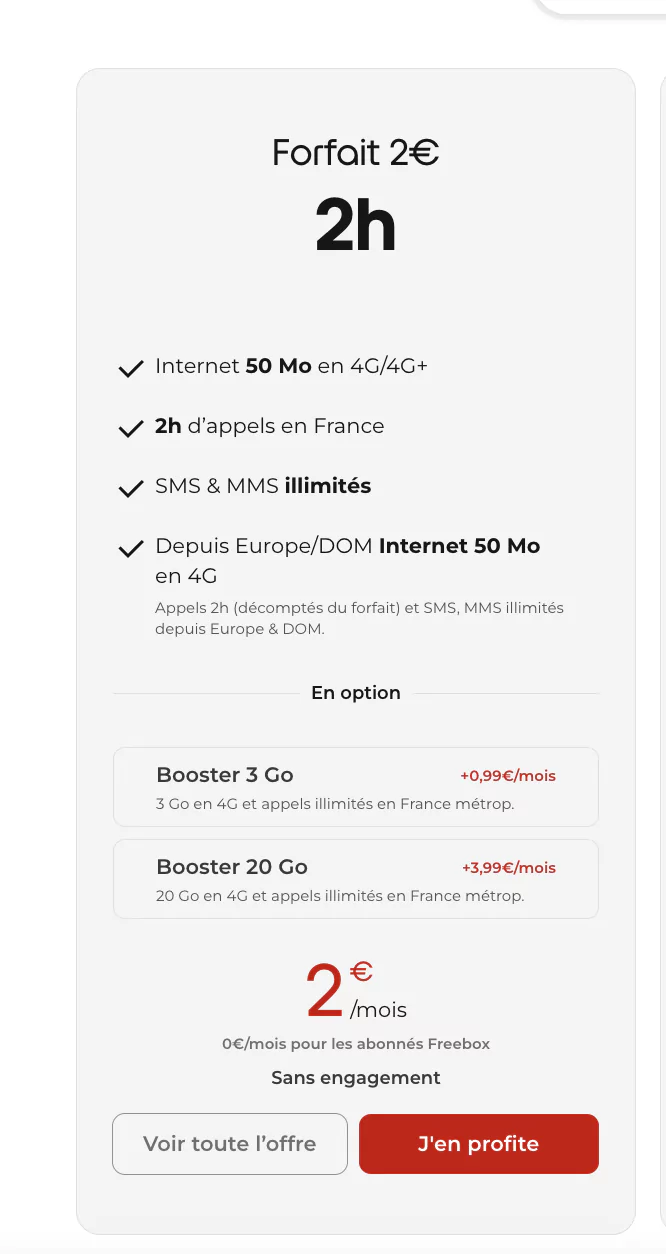Click the checkmark next to Depuis Europe/DOM

[130, 549]
